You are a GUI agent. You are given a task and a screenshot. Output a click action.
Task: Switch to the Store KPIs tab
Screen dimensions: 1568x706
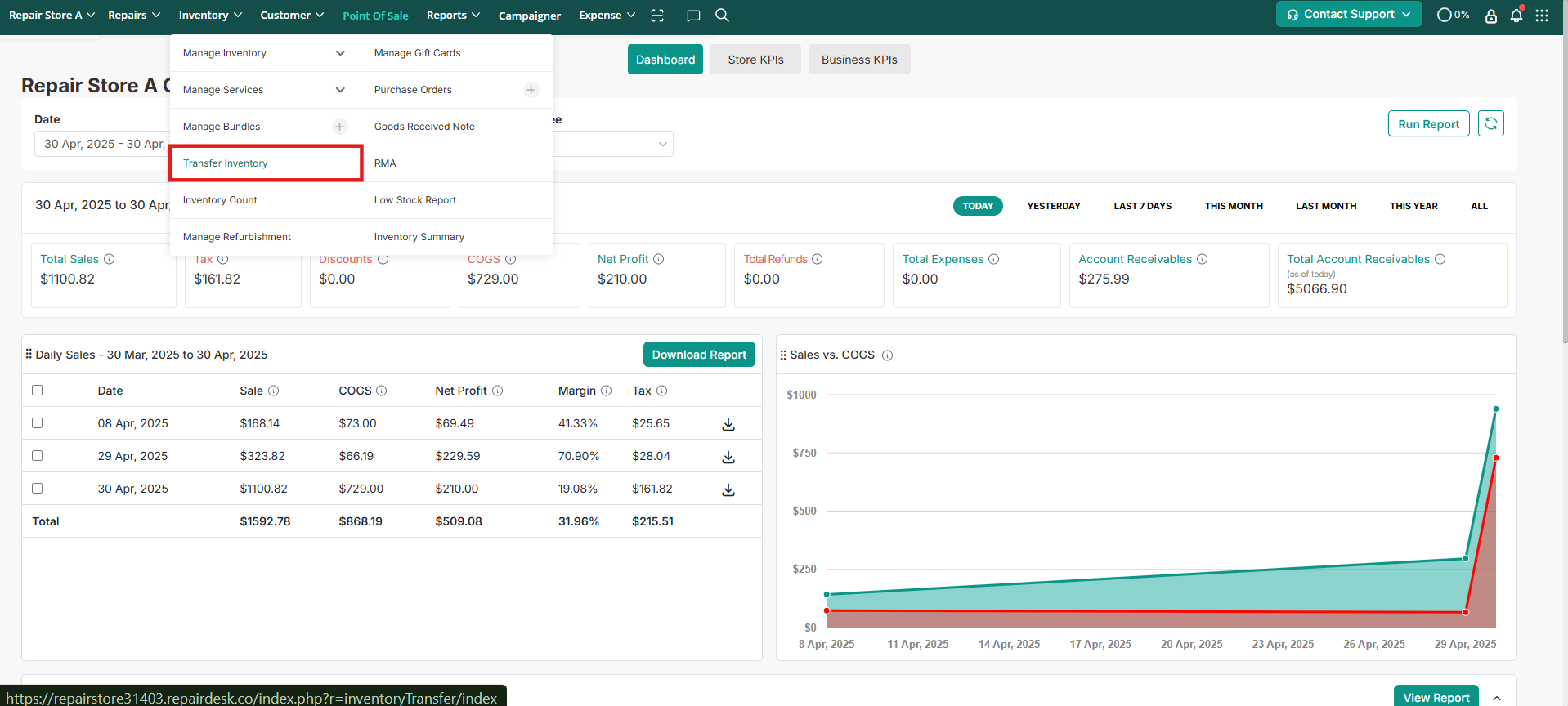coord(755,60)
